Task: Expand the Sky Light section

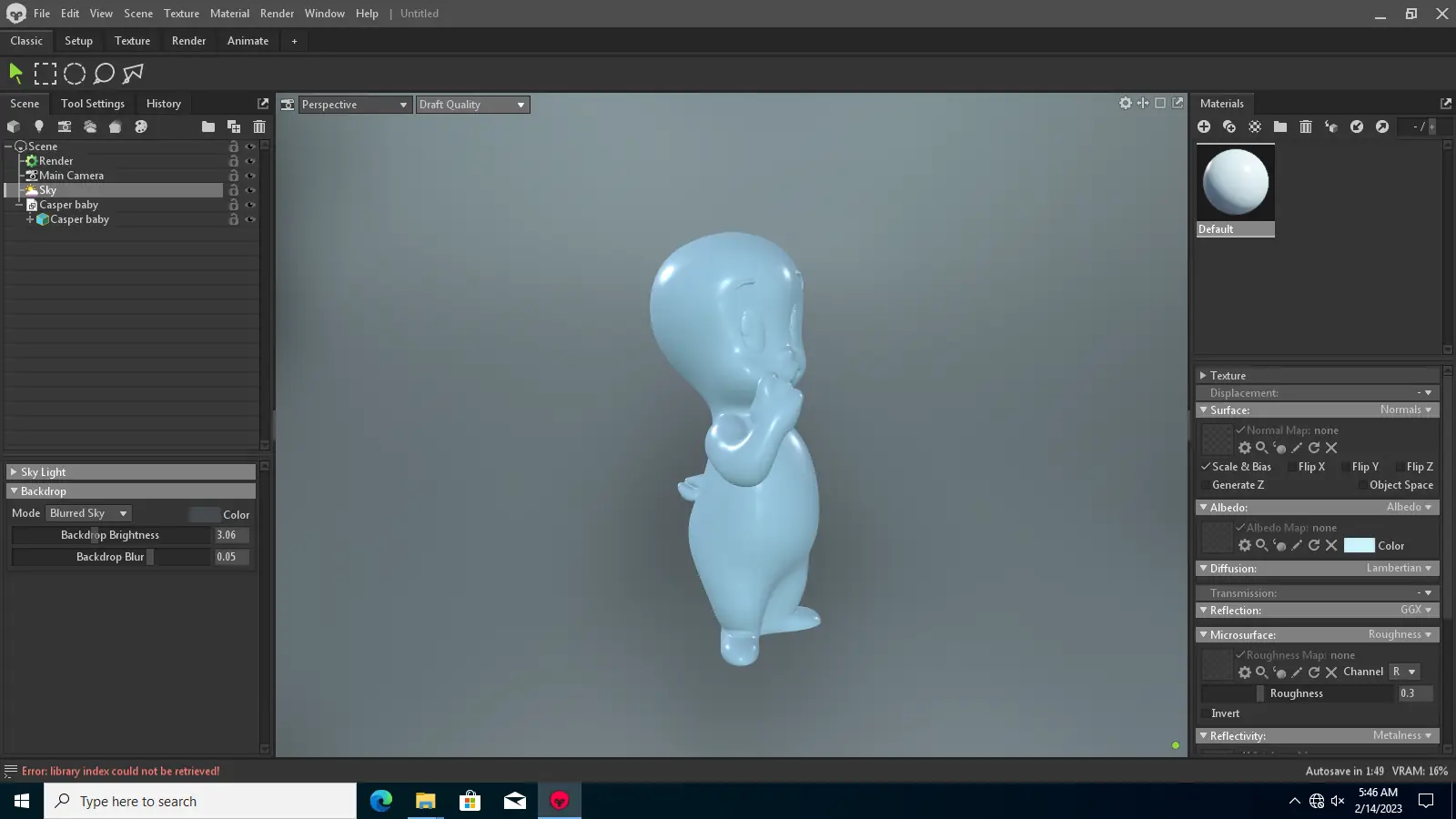Action: point(131,472)
